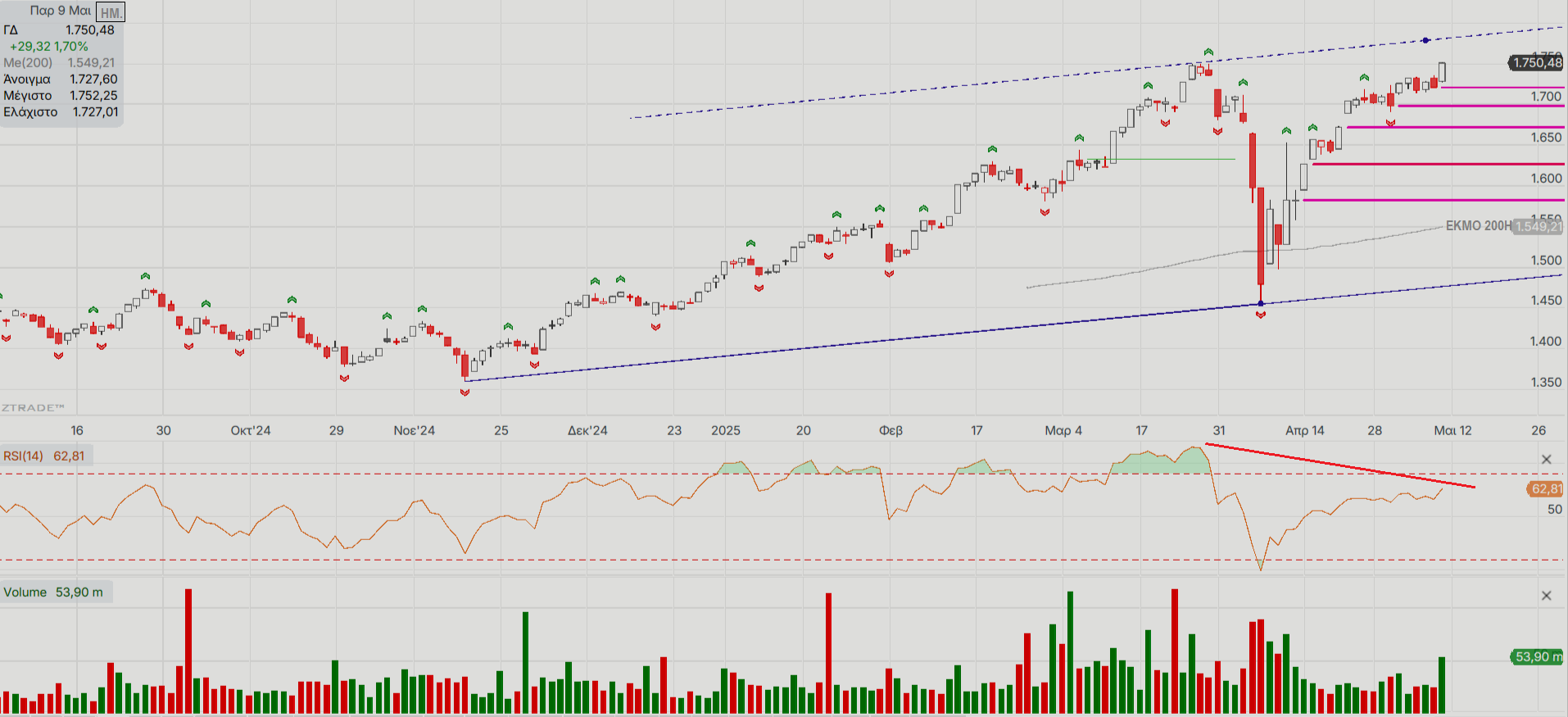Click the Φεβ date axis label
The image size is (1568, 717).
[x=890, y=430]
